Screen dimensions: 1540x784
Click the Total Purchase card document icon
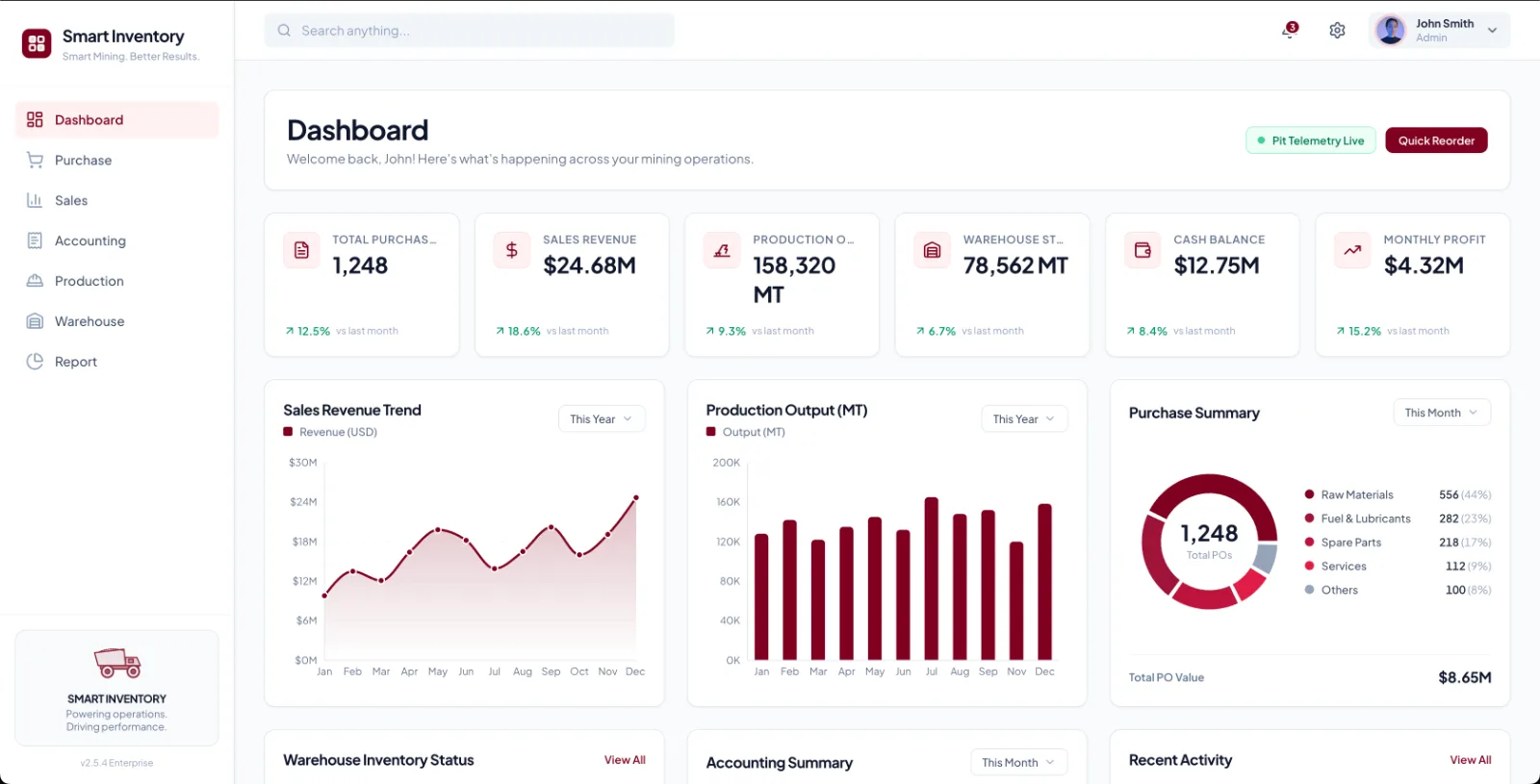(x=301, y=250)
